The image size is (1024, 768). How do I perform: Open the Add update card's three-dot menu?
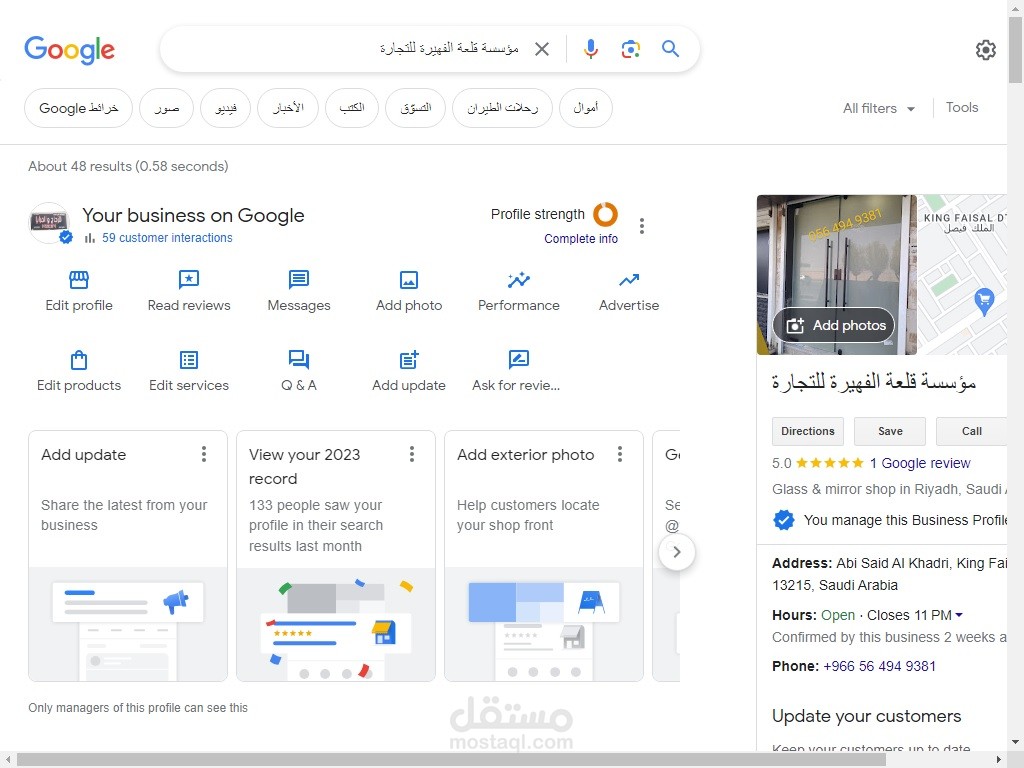(204, 455)
